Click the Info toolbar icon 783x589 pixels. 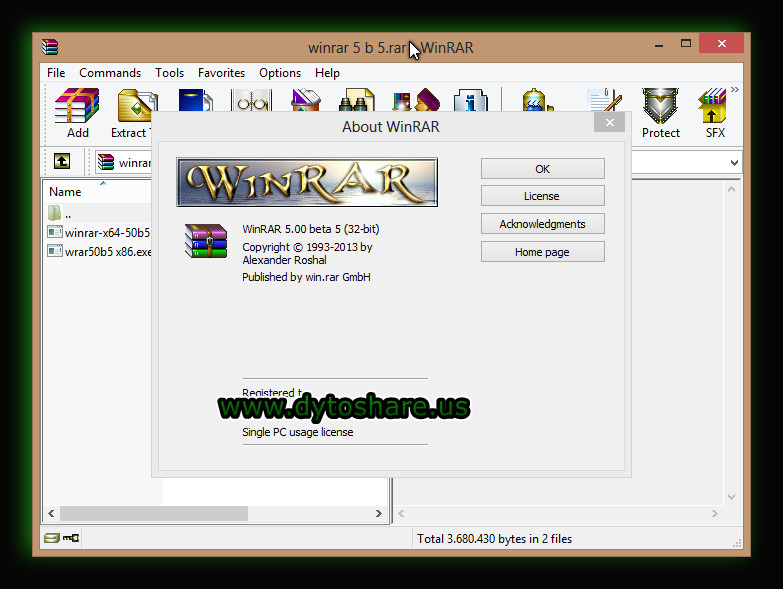point(470,100)
